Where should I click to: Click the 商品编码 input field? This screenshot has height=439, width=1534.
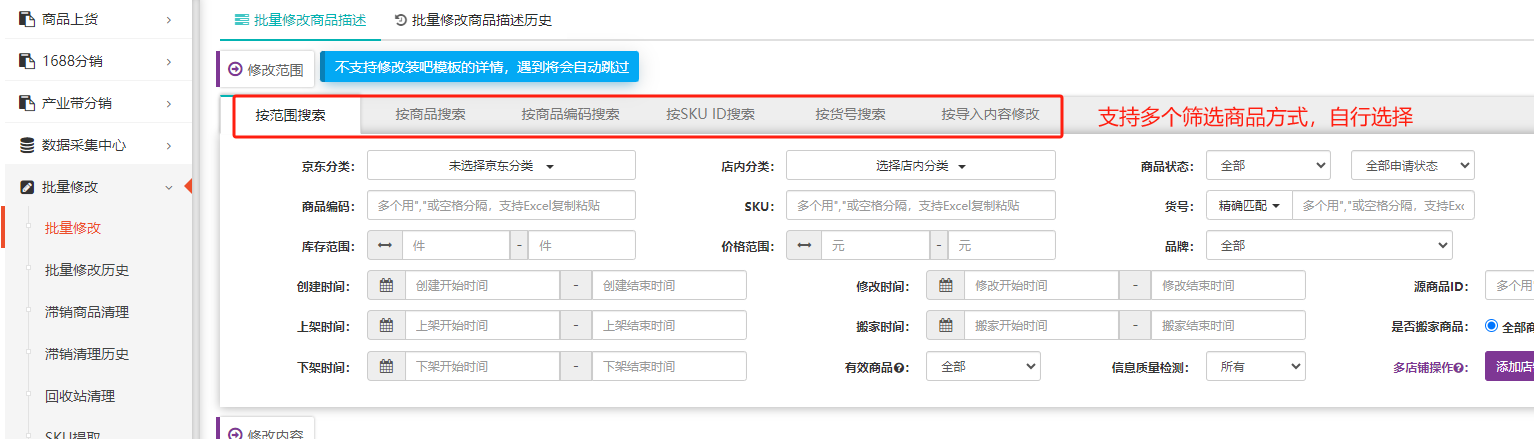(x=501, y=206)
